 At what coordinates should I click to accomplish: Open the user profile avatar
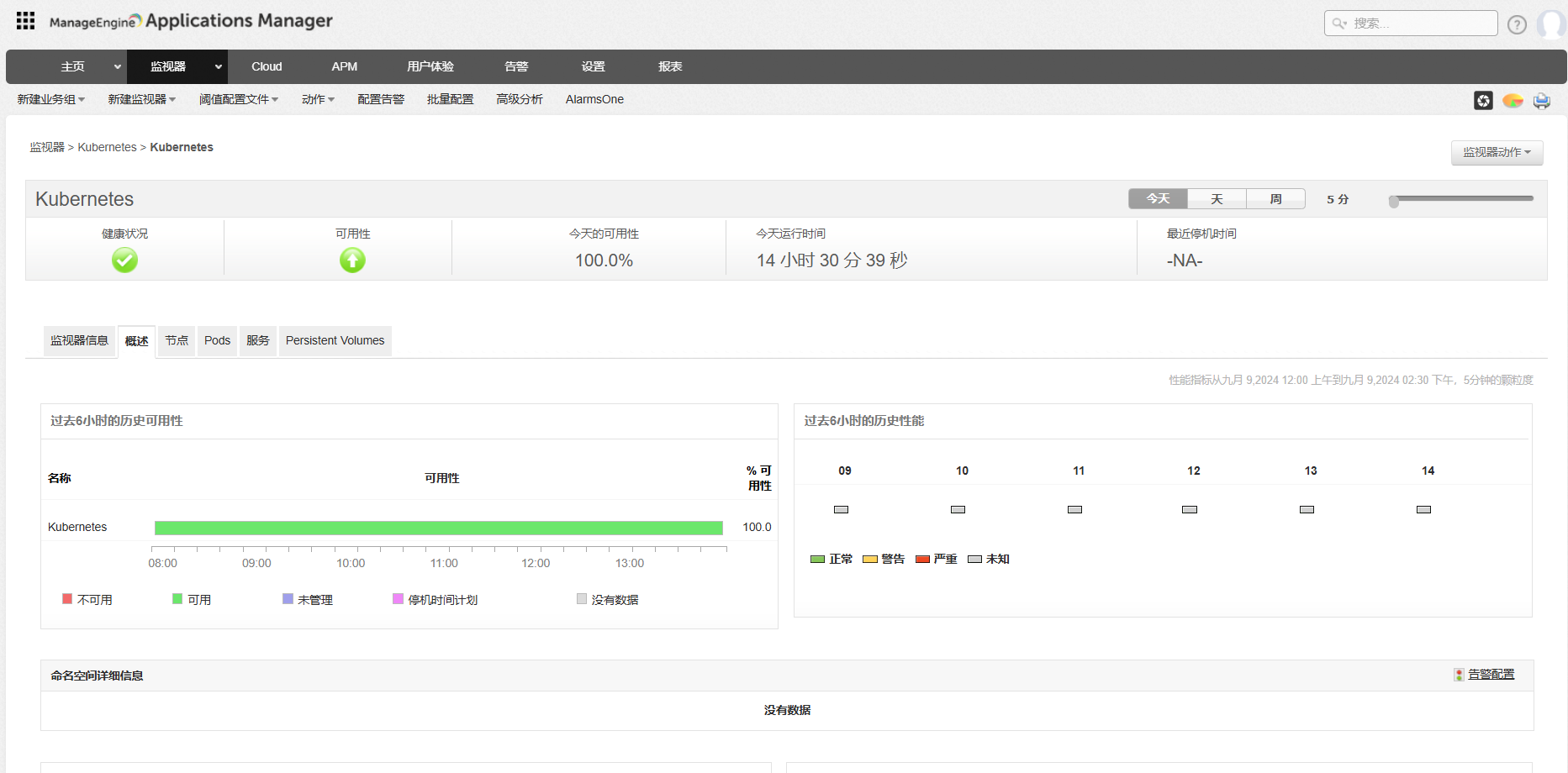(x=1551, y=24)
